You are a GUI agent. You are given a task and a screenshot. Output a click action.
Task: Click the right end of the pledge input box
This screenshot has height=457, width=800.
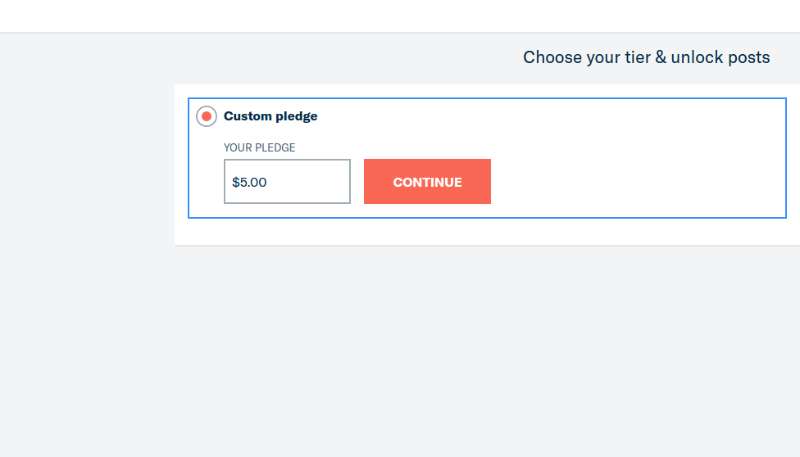(338, 182)
